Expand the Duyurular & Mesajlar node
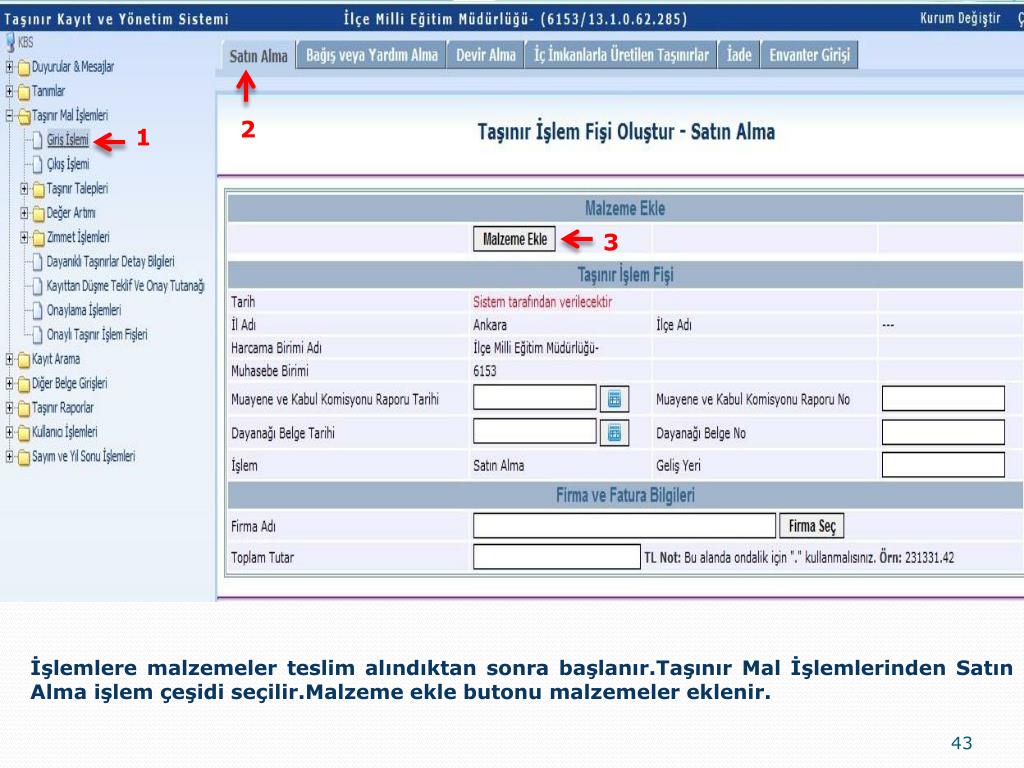This screenshot has height=768, width=1024. [x=9, y=67]
